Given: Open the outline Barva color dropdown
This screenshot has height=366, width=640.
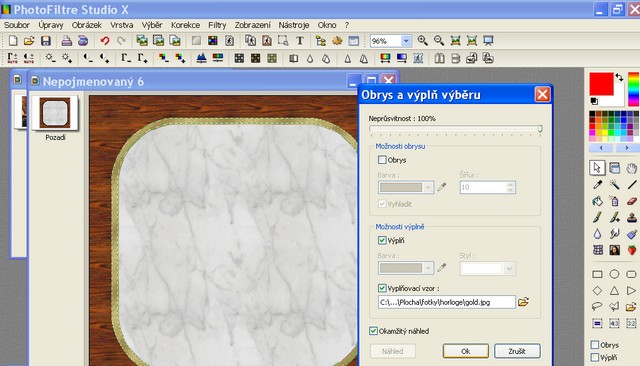Looking at the screenshot, I should (x=428, y=187).
